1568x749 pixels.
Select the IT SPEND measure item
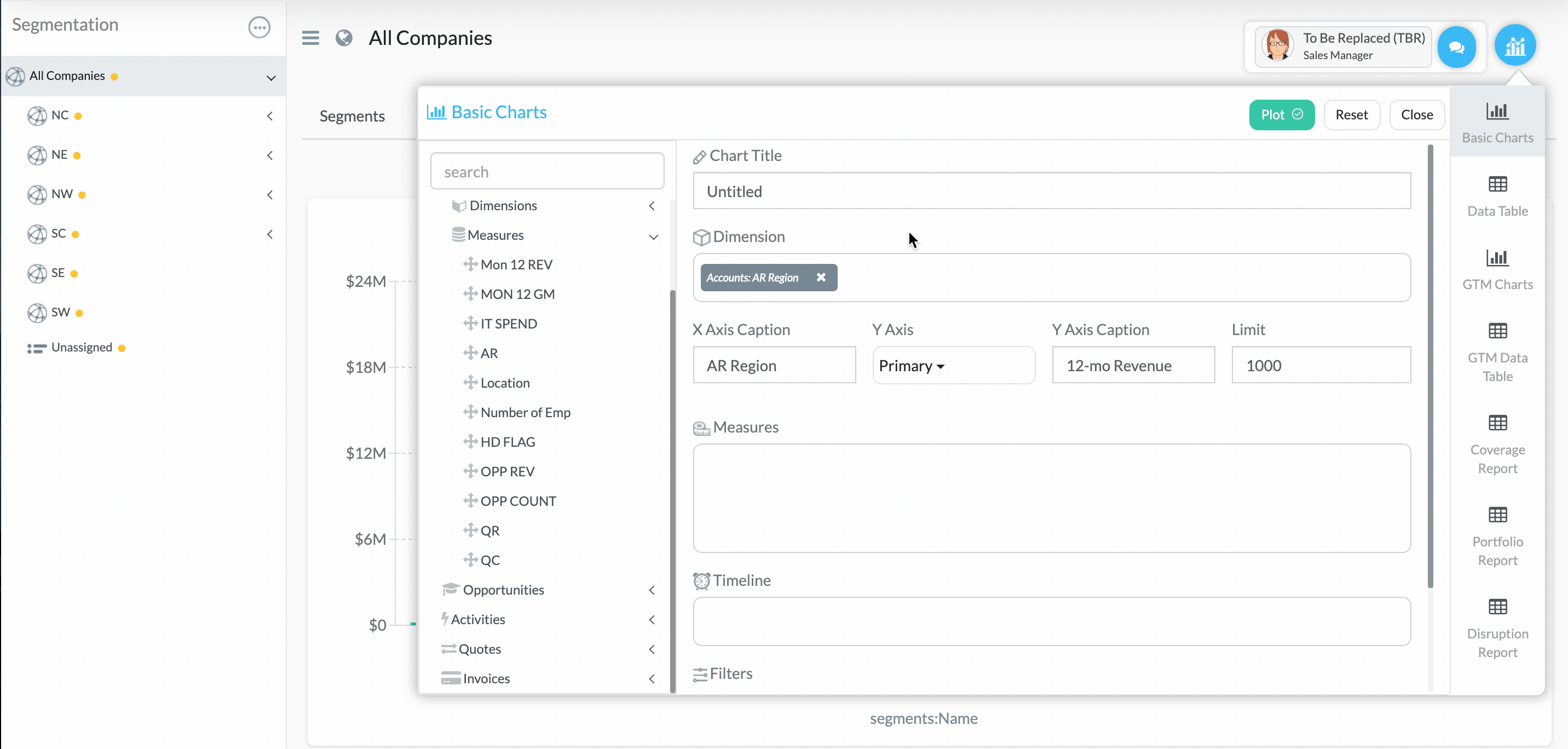tap(508, 324)
